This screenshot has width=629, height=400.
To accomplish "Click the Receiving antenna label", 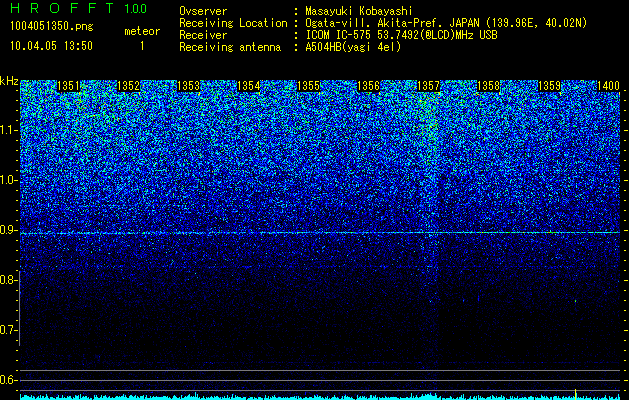I will point(230,47).
